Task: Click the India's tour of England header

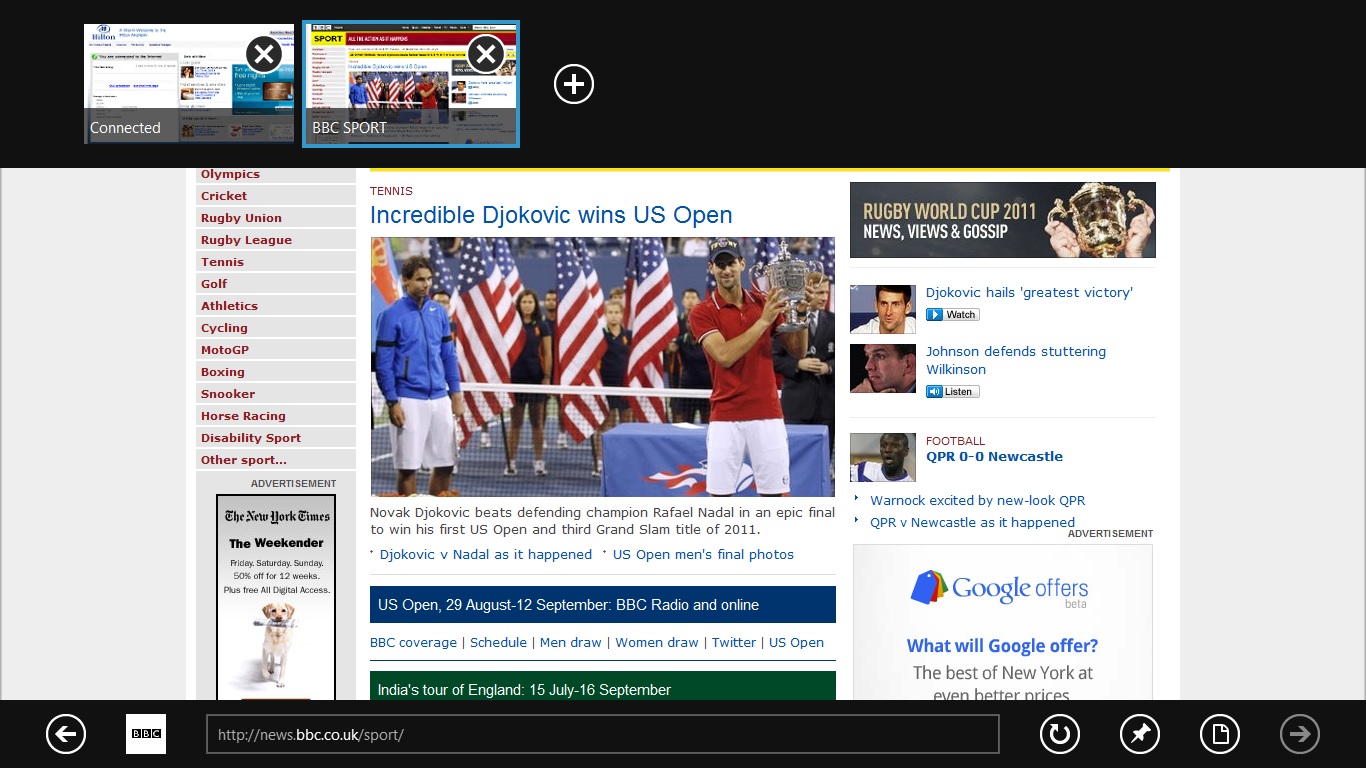Action: point(603,686)
